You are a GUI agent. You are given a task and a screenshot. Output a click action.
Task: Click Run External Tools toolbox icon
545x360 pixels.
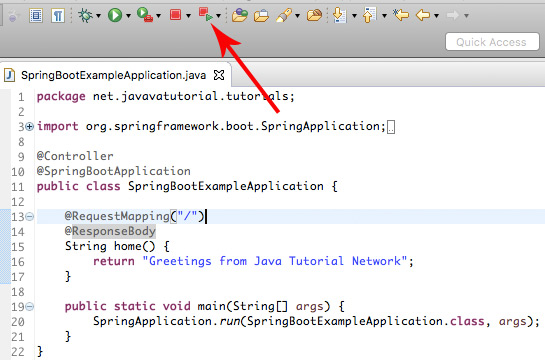(x=145, y=15)
